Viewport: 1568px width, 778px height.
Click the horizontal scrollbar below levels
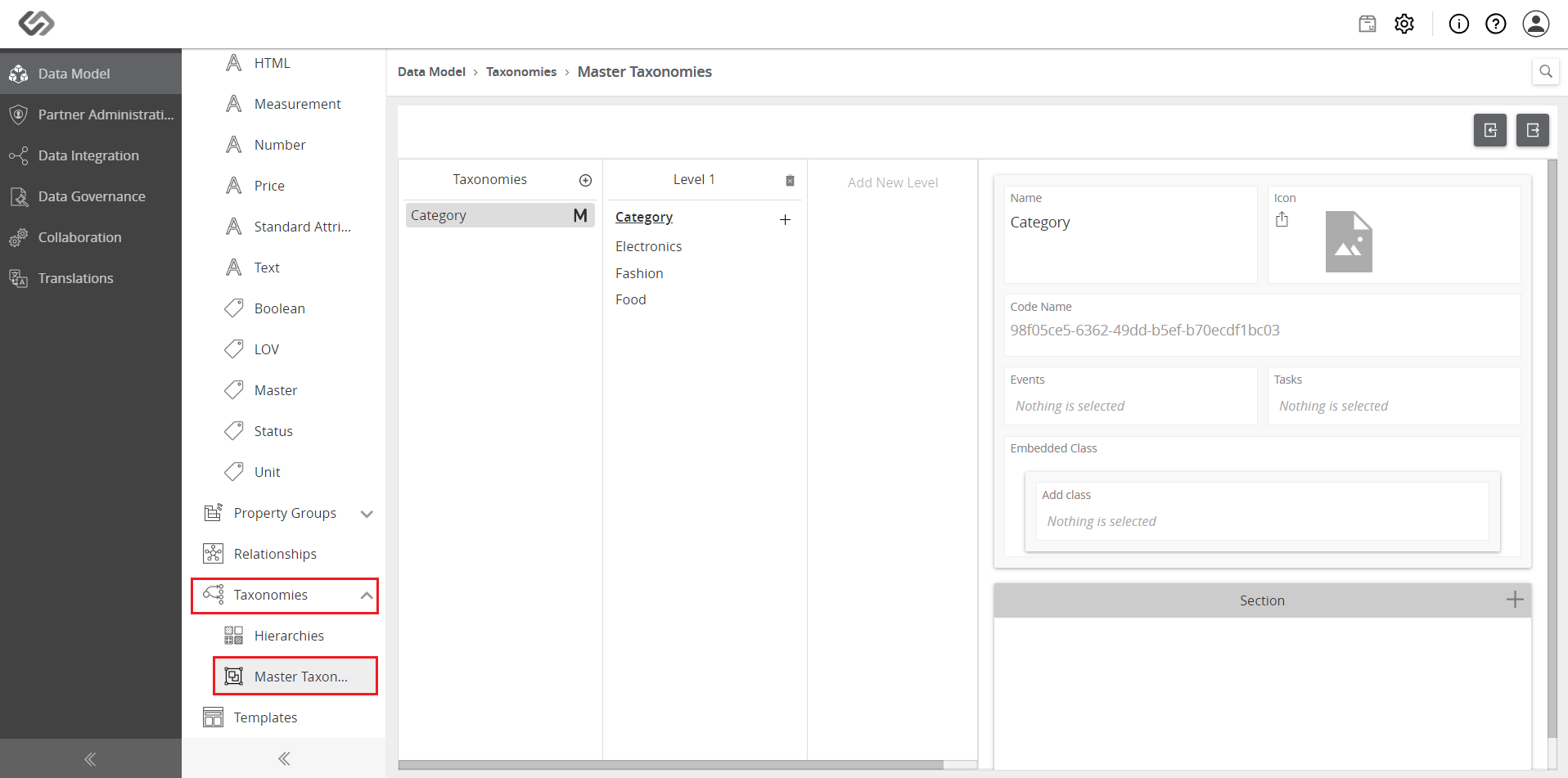(671, 765)
